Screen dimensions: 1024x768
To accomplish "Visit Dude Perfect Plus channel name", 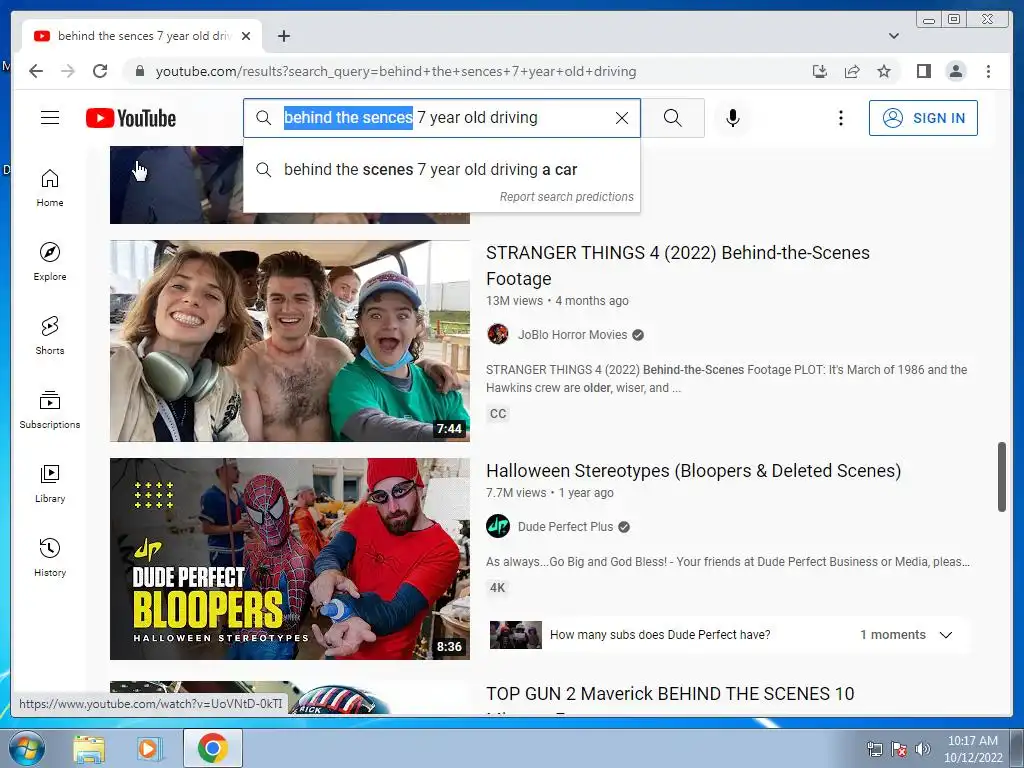I will point(566,527).
